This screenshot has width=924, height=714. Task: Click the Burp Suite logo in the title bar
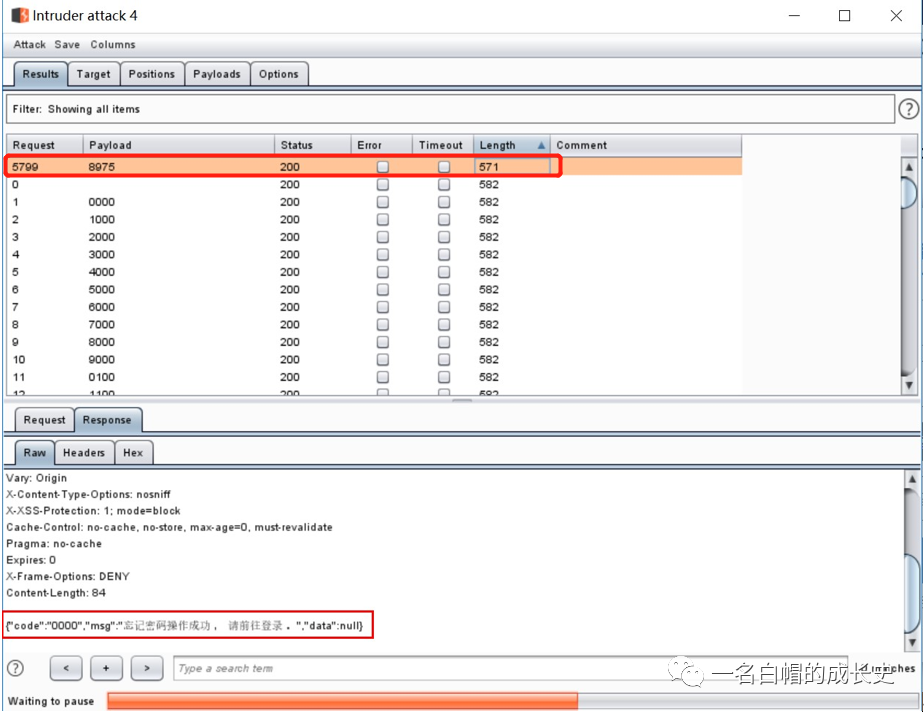(19, 15)
